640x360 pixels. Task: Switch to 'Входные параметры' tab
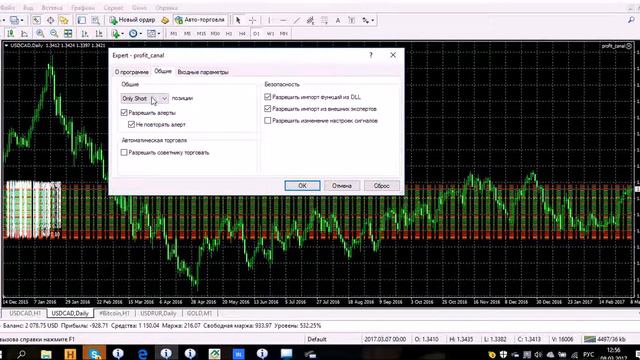click(x=203, y=72)
